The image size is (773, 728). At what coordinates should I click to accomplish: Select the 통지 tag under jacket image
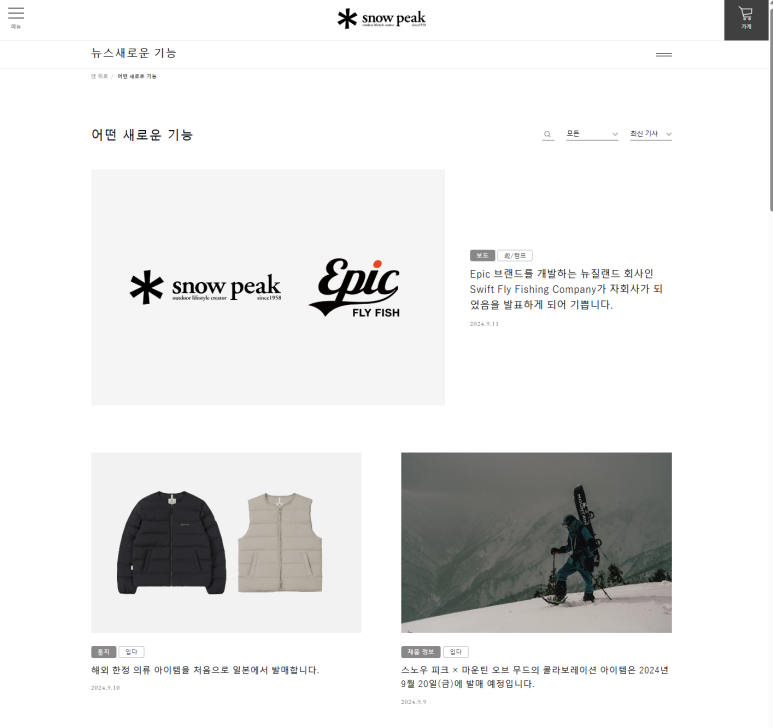(x=104, y=652)
